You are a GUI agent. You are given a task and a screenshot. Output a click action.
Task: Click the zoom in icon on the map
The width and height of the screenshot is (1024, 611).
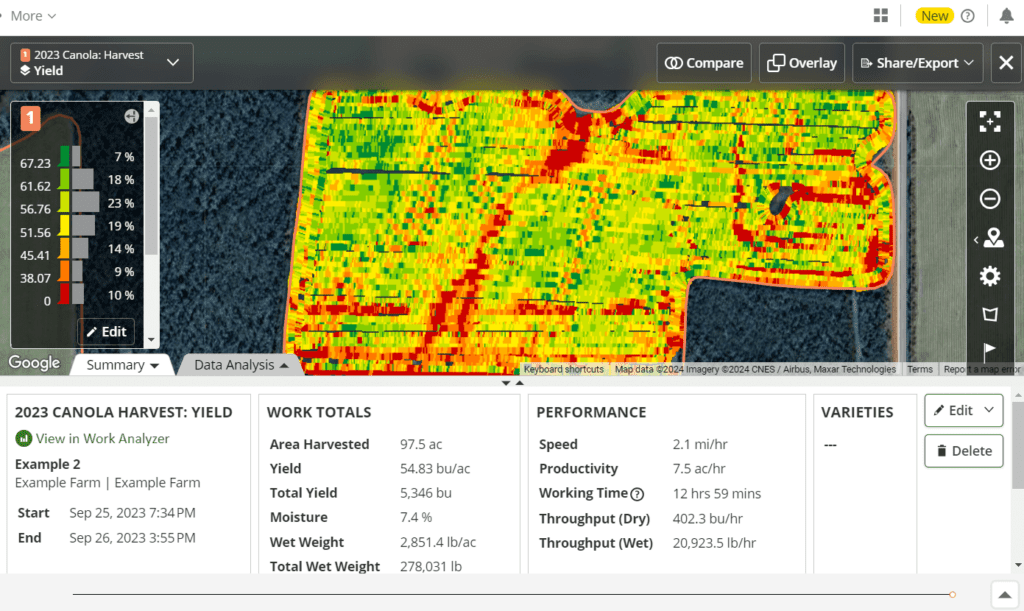click(x=990, y=160)
